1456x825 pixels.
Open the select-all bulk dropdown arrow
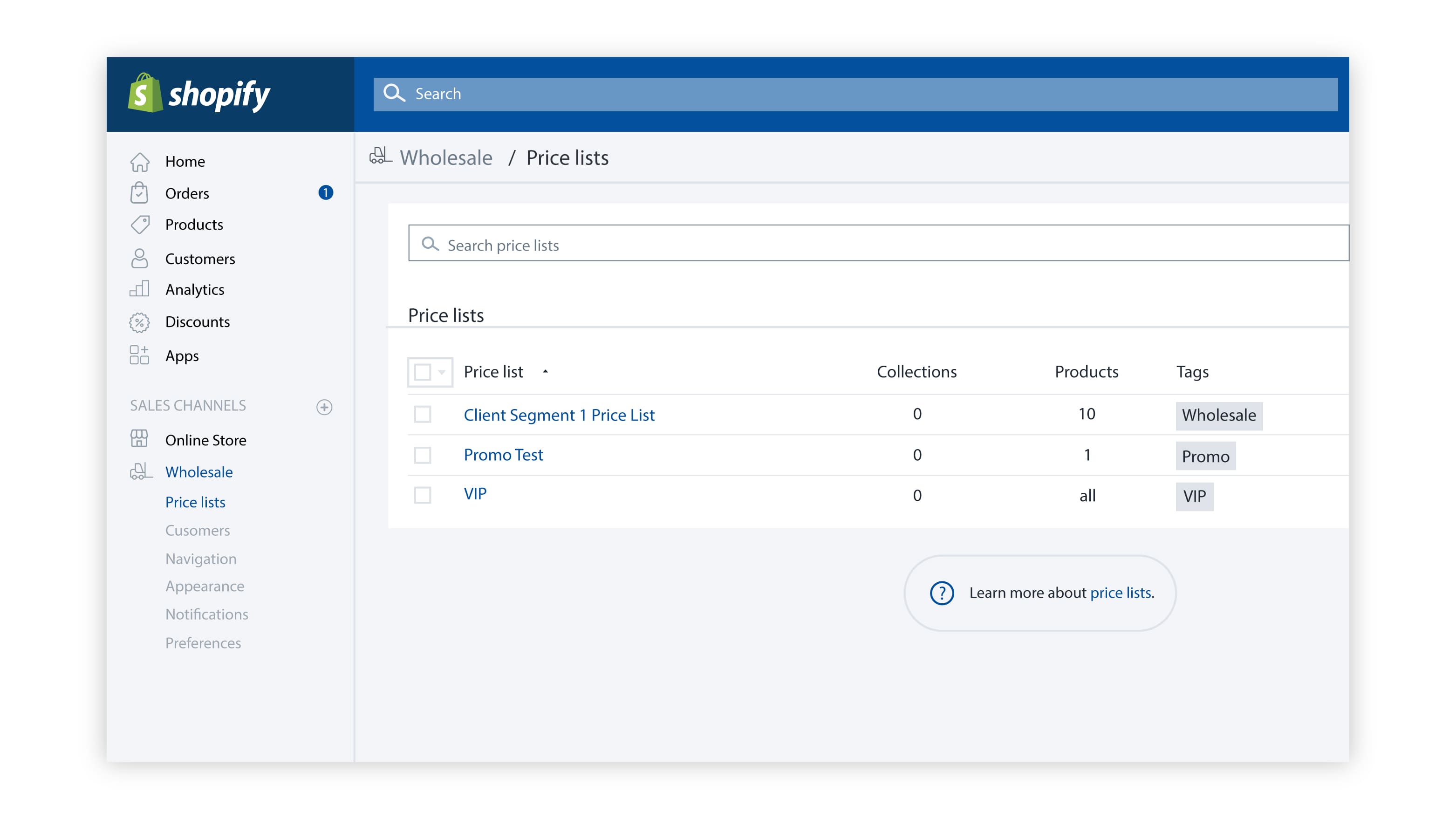[x=441, y=372]
